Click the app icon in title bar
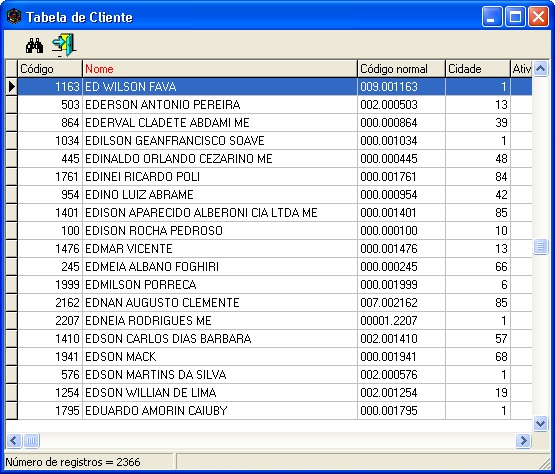 14,17
